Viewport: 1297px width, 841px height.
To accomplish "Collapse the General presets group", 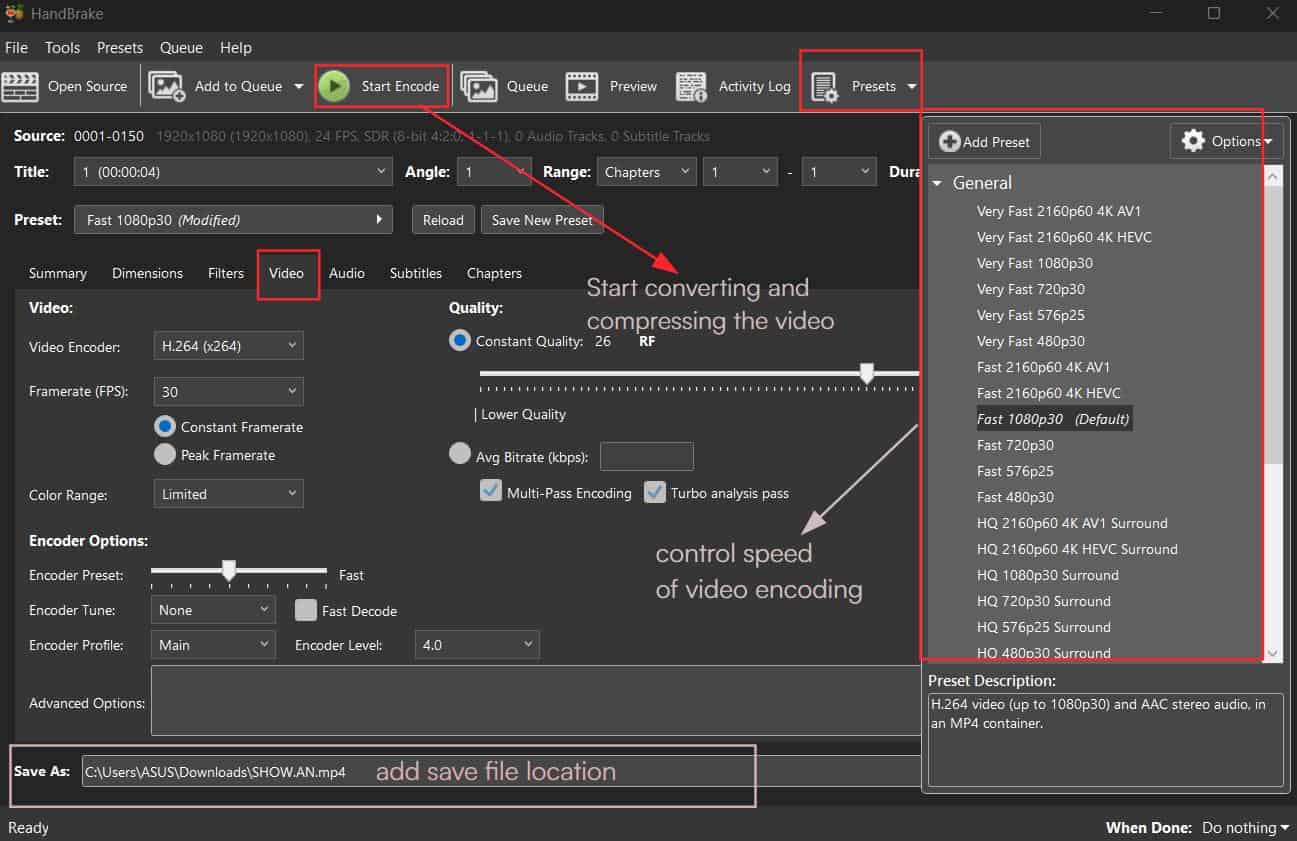I will pyautogui.click(x=938, y=183).
